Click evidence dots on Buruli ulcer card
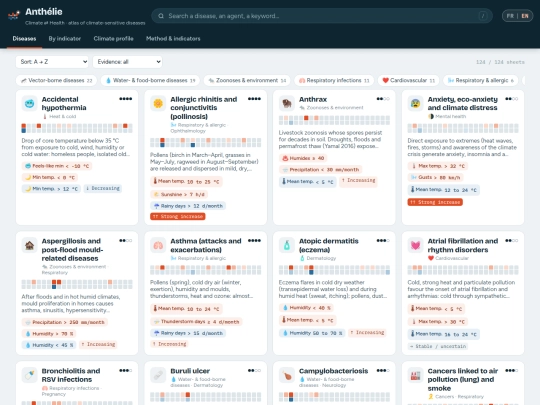Image resolution: width=540 pixels, height=405 pixels. (254, 371)
